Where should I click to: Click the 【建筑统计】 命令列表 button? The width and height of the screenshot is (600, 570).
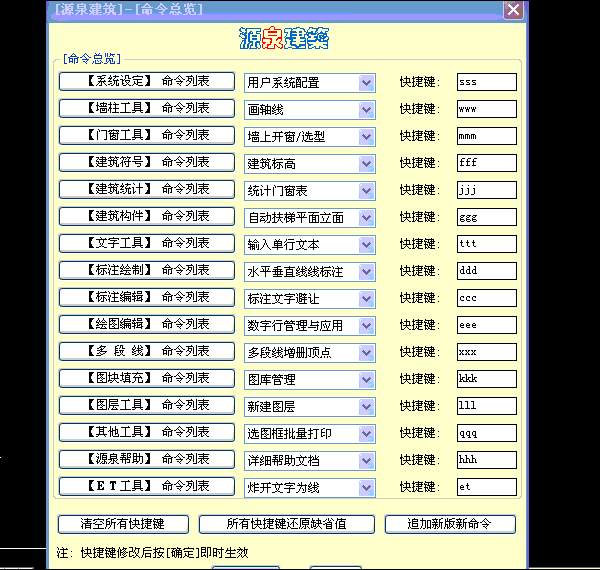(x=147, y=189)
